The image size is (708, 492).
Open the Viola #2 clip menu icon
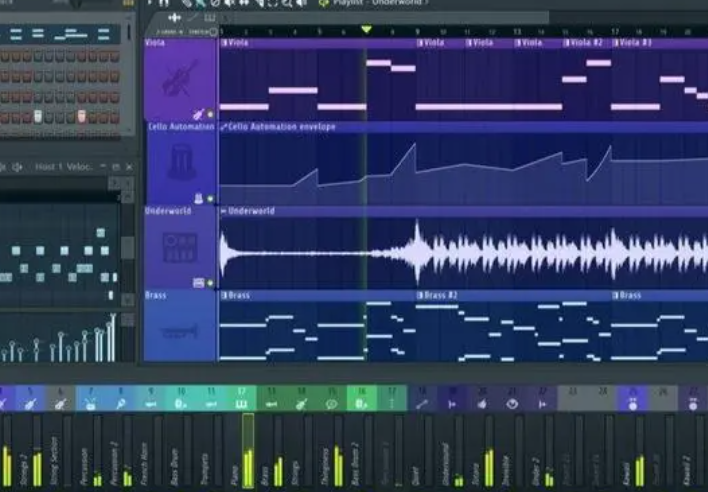click(567, 43)
